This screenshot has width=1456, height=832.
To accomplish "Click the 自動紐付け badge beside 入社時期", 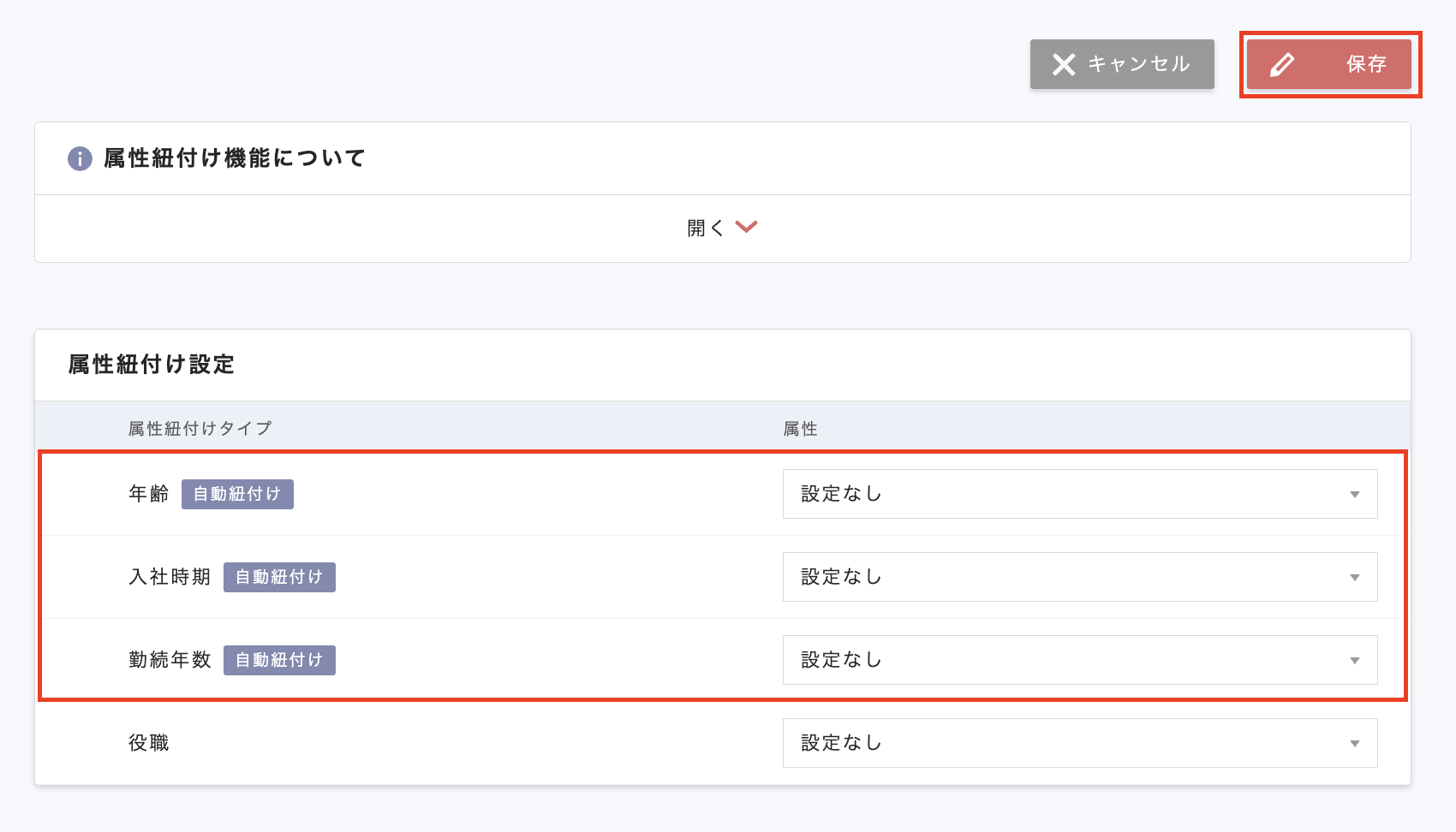I will (279, 577).
